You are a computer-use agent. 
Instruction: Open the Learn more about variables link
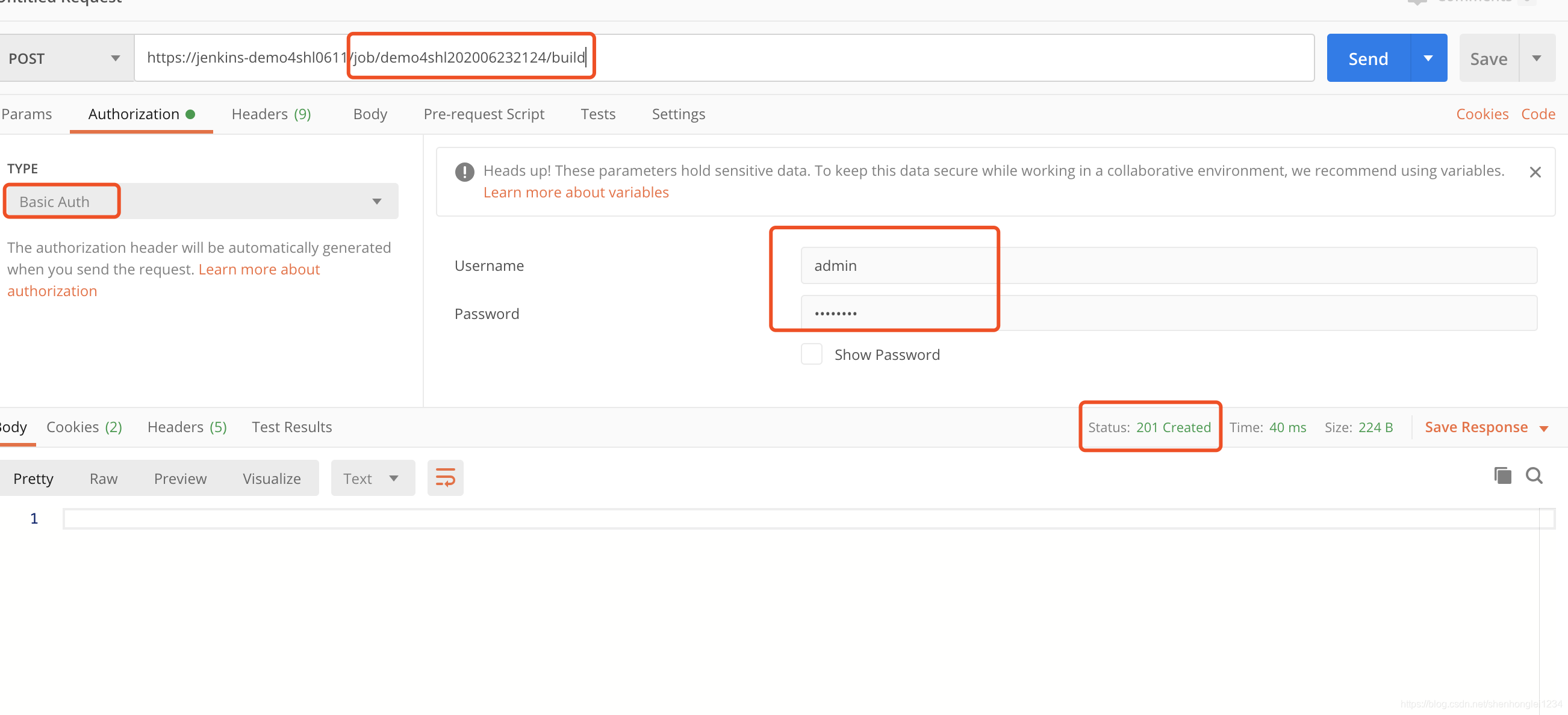tap(575, 192)
